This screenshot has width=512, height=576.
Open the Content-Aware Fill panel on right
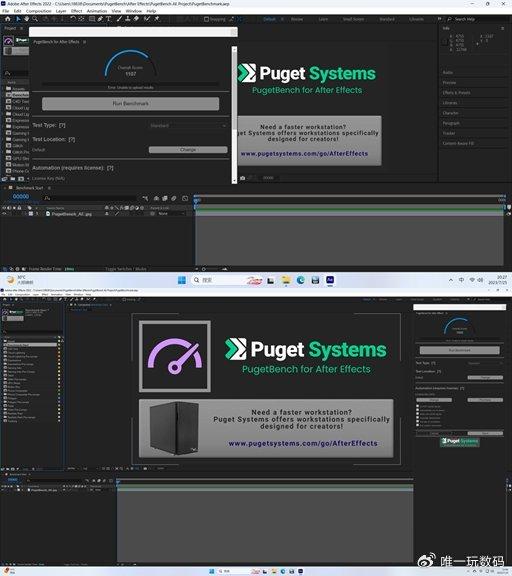coord(458,143)
